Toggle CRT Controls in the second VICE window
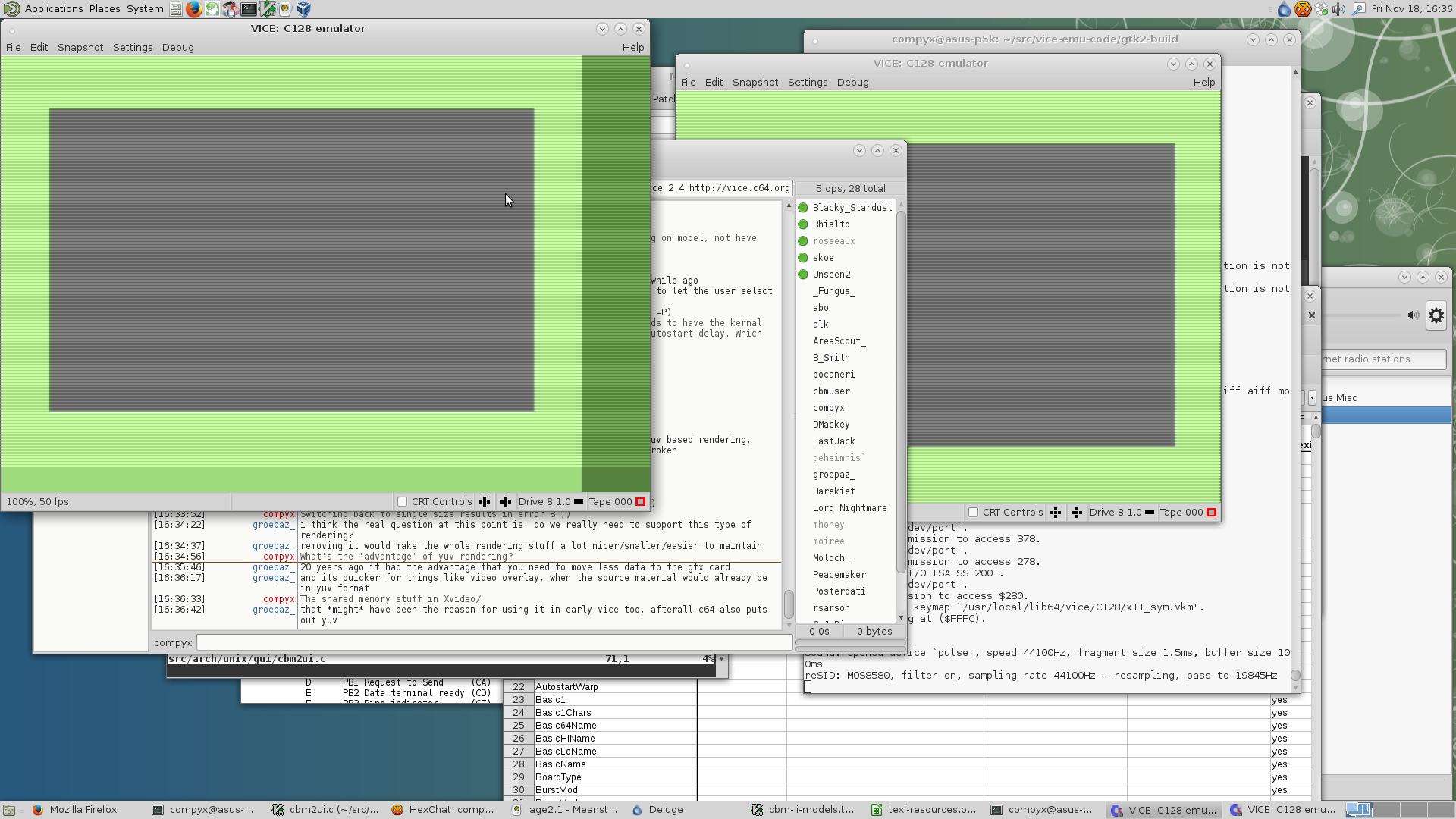This screenshot has width=1456, height=819. [974, 513]
